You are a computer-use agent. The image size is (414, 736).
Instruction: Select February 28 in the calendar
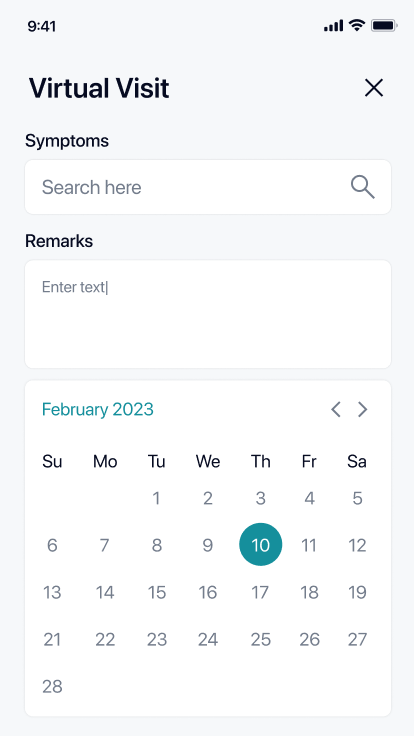click(x=52, y=687)
